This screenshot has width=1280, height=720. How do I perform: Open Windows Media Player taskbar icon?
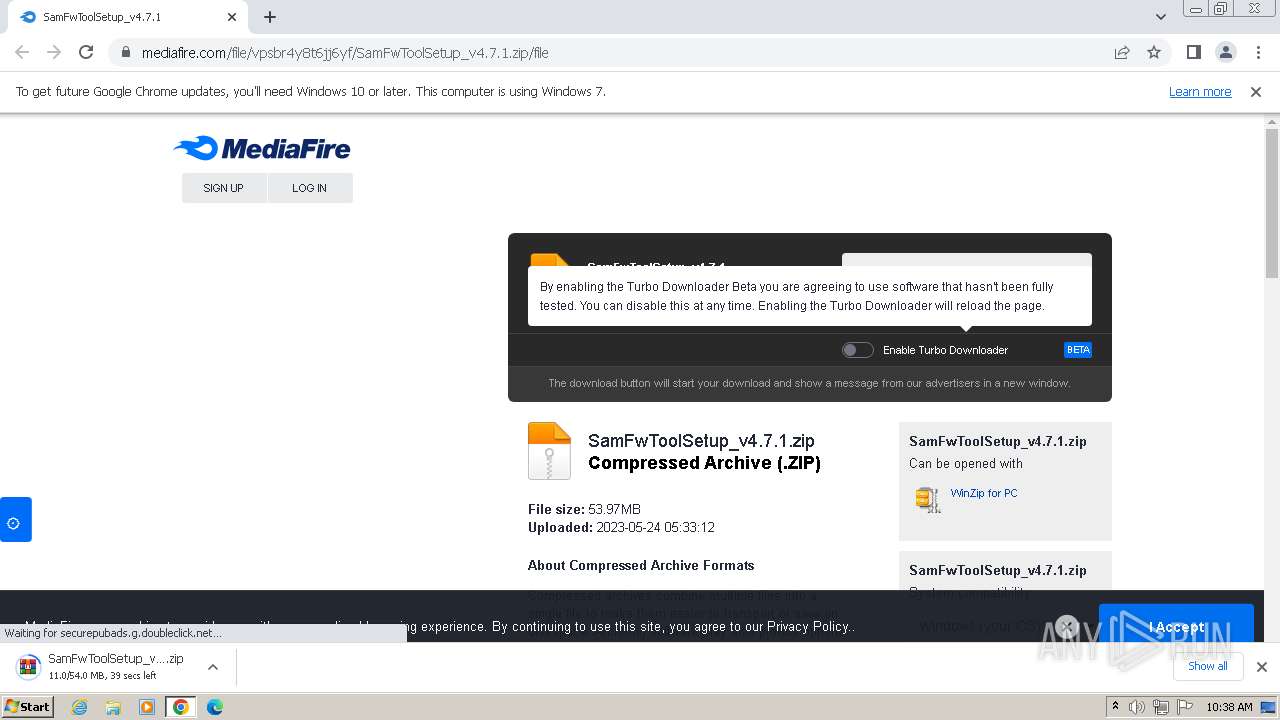tap(147, 707)
